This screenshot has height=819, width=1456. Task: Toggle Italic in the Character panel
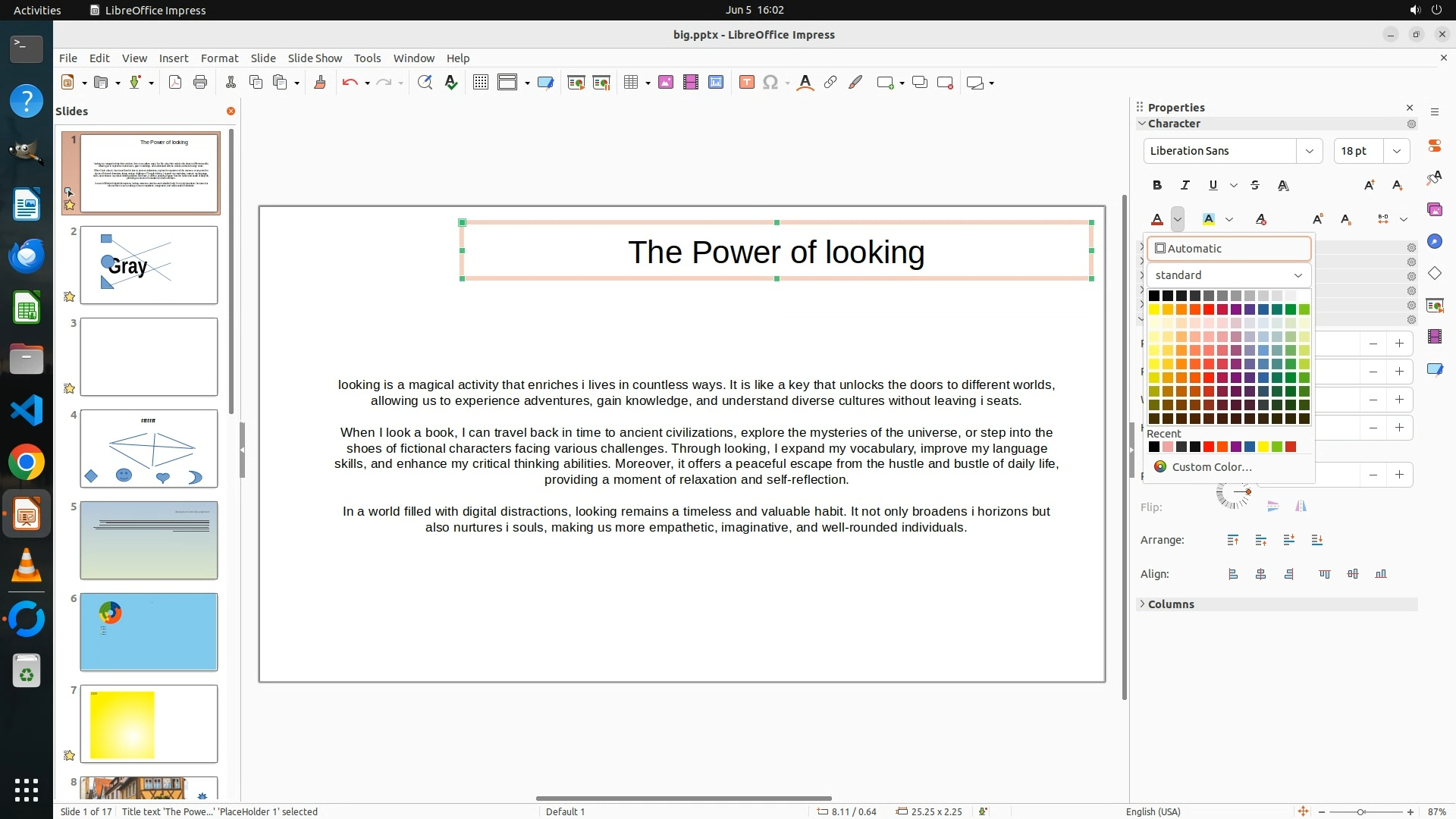point(1185,185)
